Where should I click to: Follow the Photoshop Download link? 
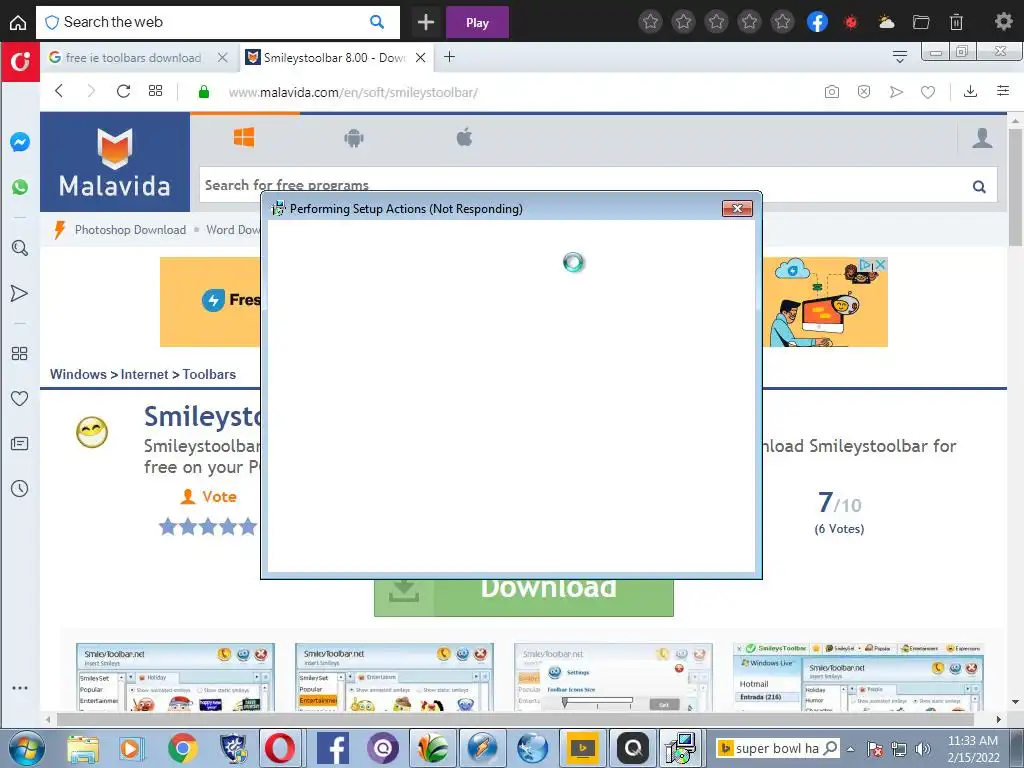click(130, 230)
